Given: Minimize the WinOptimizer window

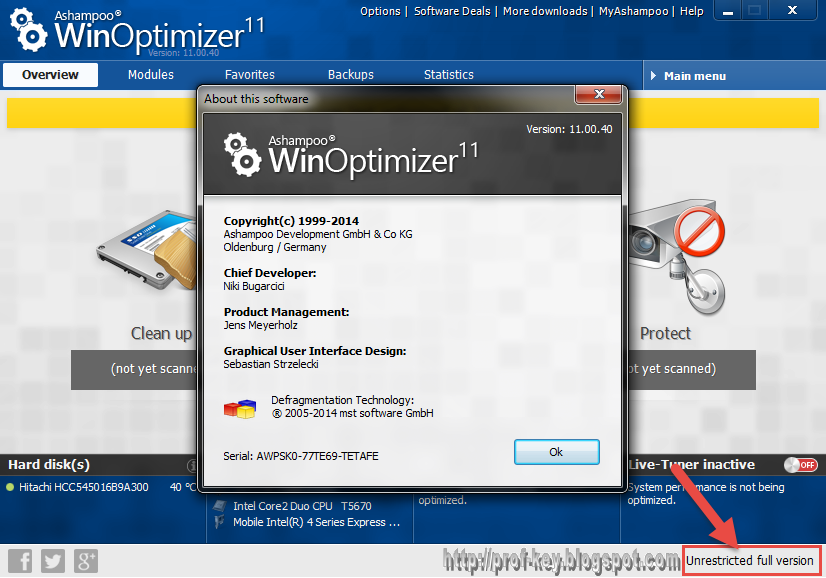Looking at the screenshot, I should pos(727,11).
